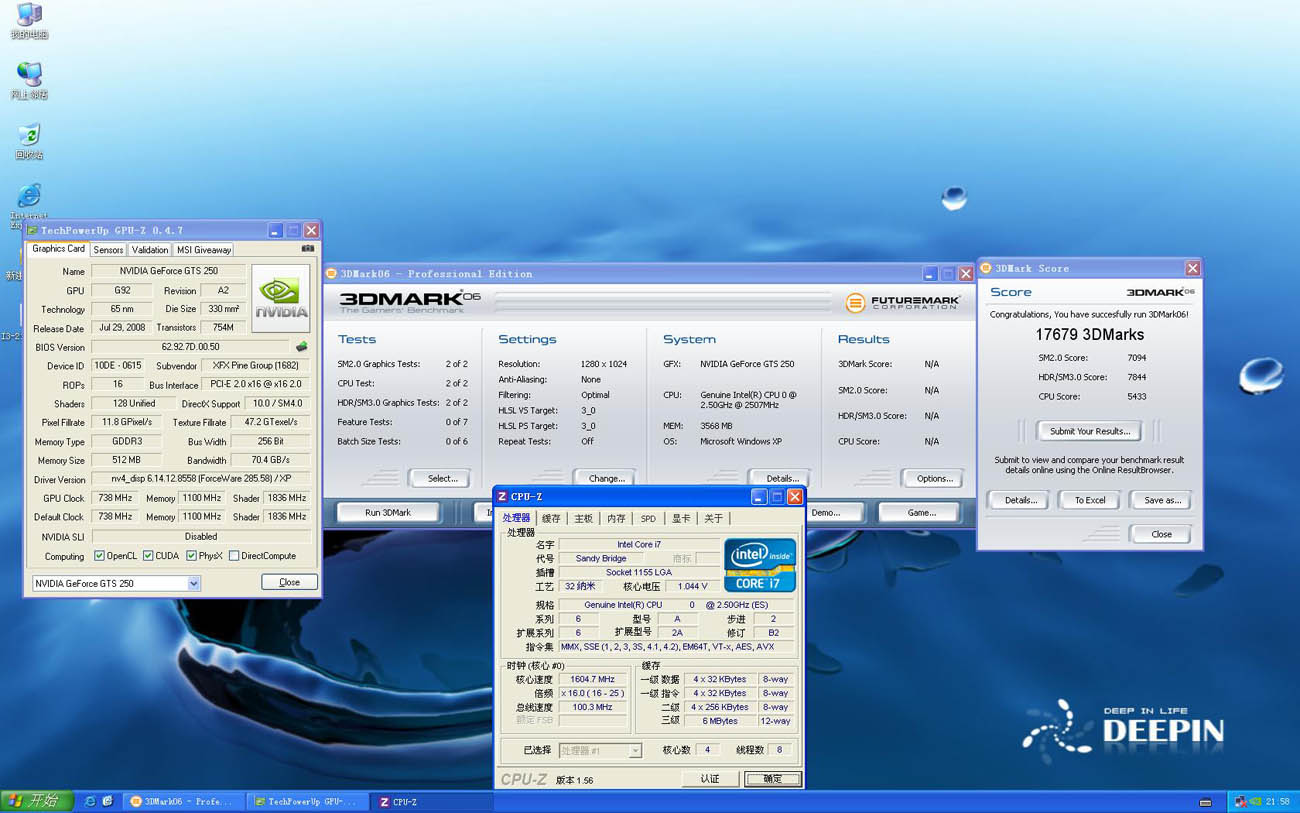Click the first quick launch icon in the taskbar

click(90, 802)
